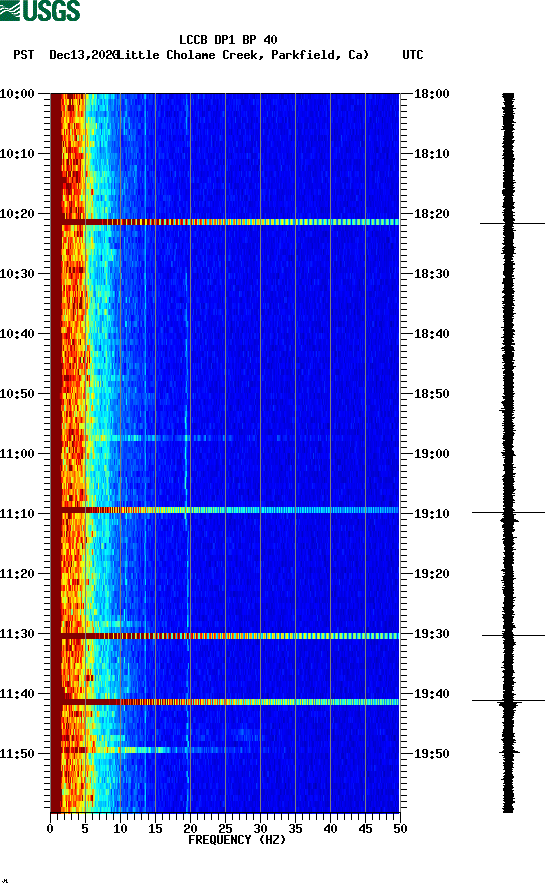Click the '19:20' UTC time label
This screenshot has height=892, width=552.
432,573
